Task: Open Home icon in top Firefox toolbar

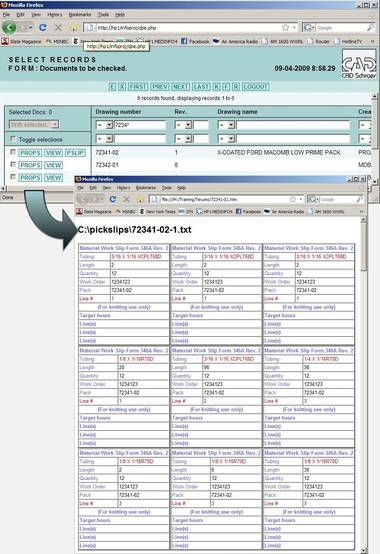Action: (x=73, y=28)
